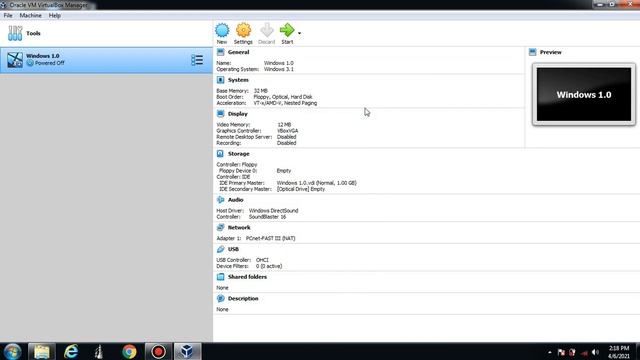Open the Help menu
The image size is (640, 360).
point(55,16)
